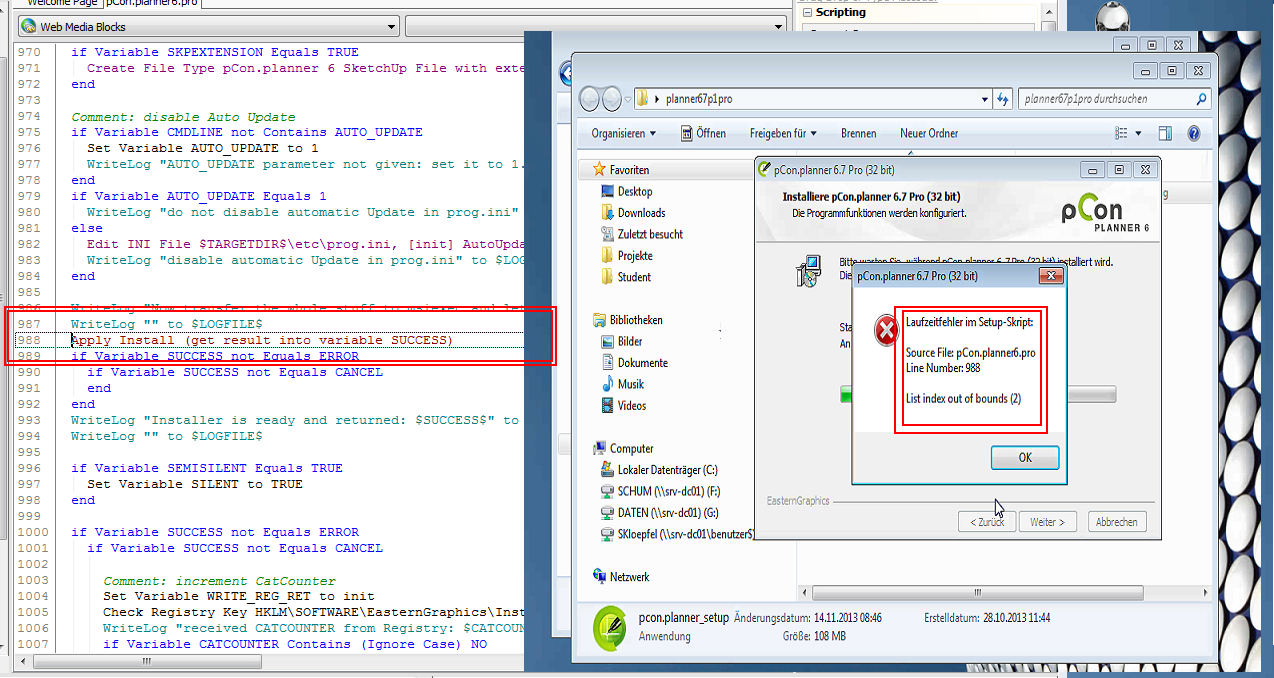The height and width of the screenshot is (678, 1274).
Task: Click Brennen in the Explorer toolbar
Action: tap(858, 133)
